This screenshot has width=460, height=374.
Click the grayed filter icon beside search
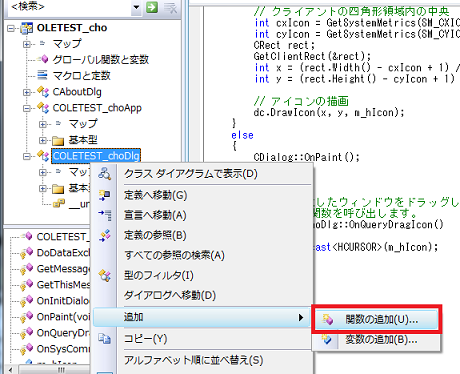[x=170, y=7]
